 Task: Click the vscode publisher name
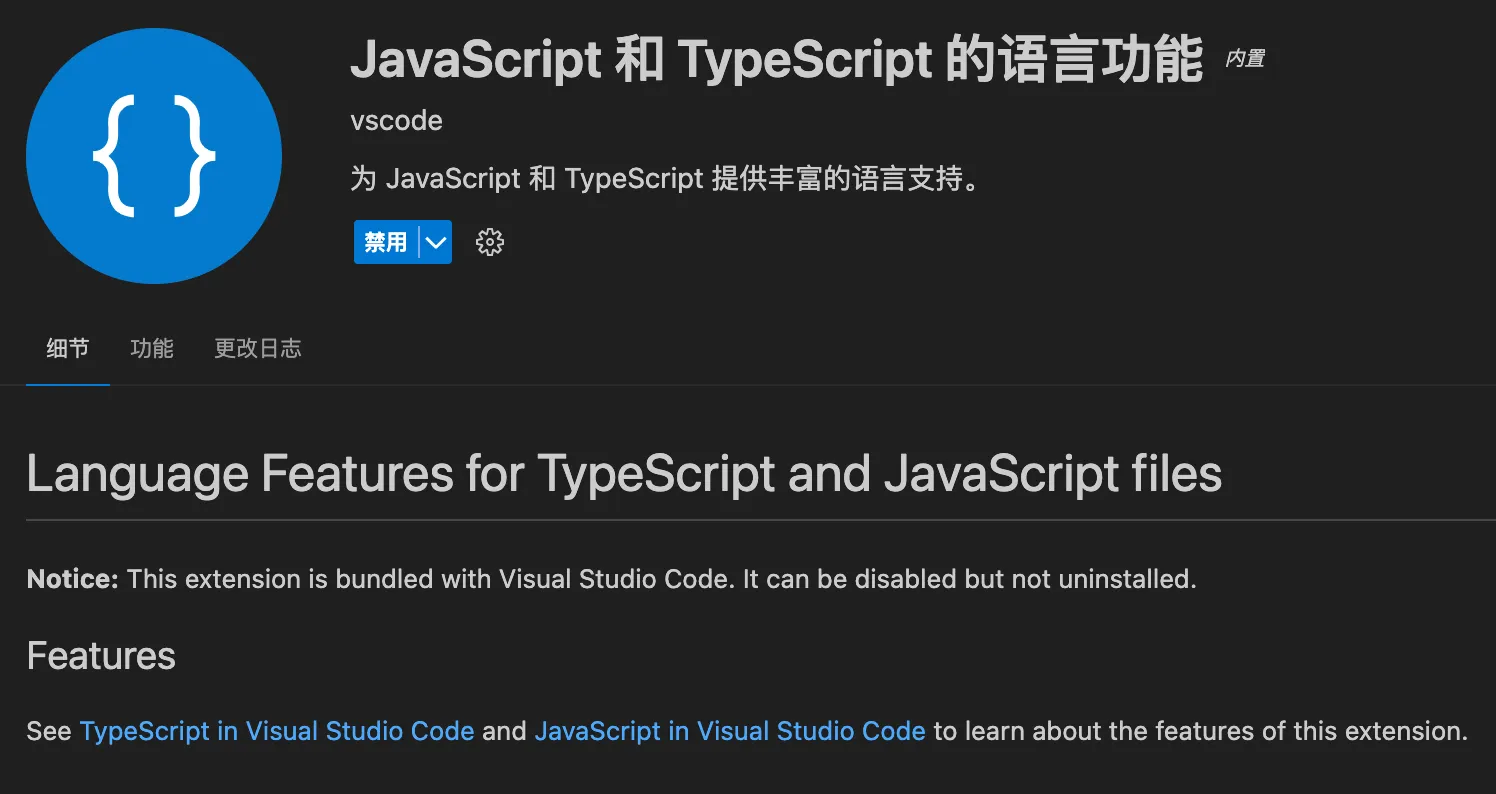396,121
